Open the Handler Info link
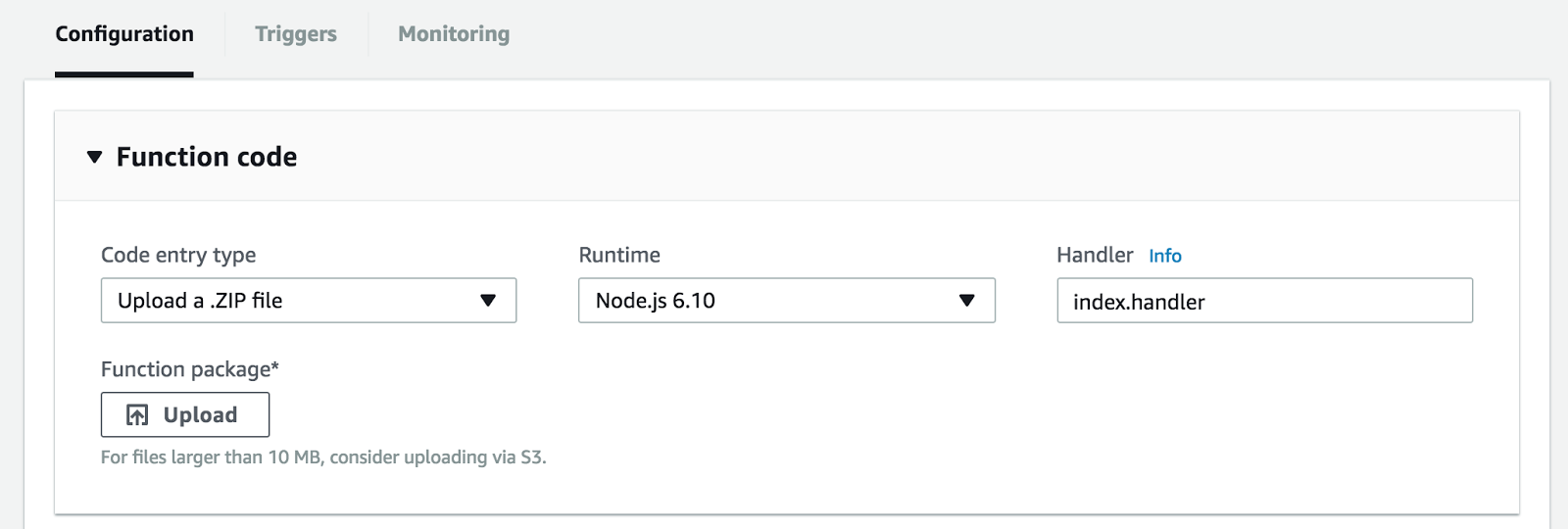 1165,256
